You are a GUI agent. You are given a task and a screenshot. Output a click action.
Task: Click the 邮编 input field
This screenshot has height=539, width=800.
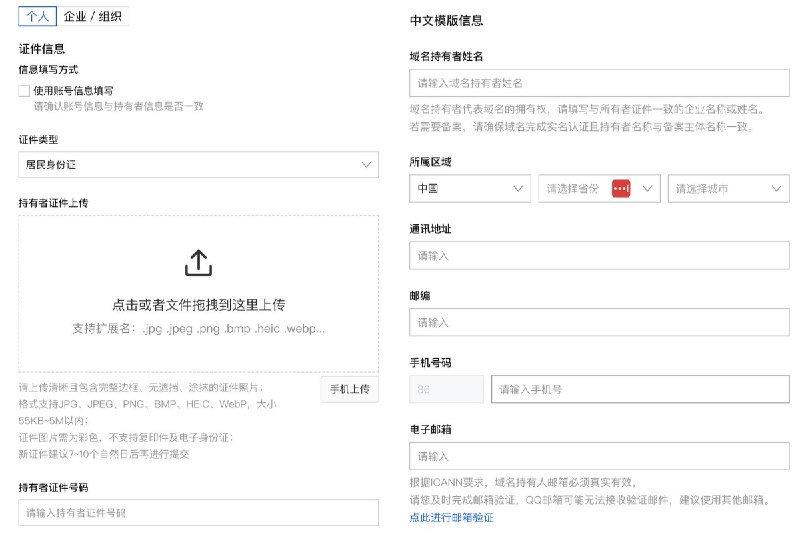[599, 323]
